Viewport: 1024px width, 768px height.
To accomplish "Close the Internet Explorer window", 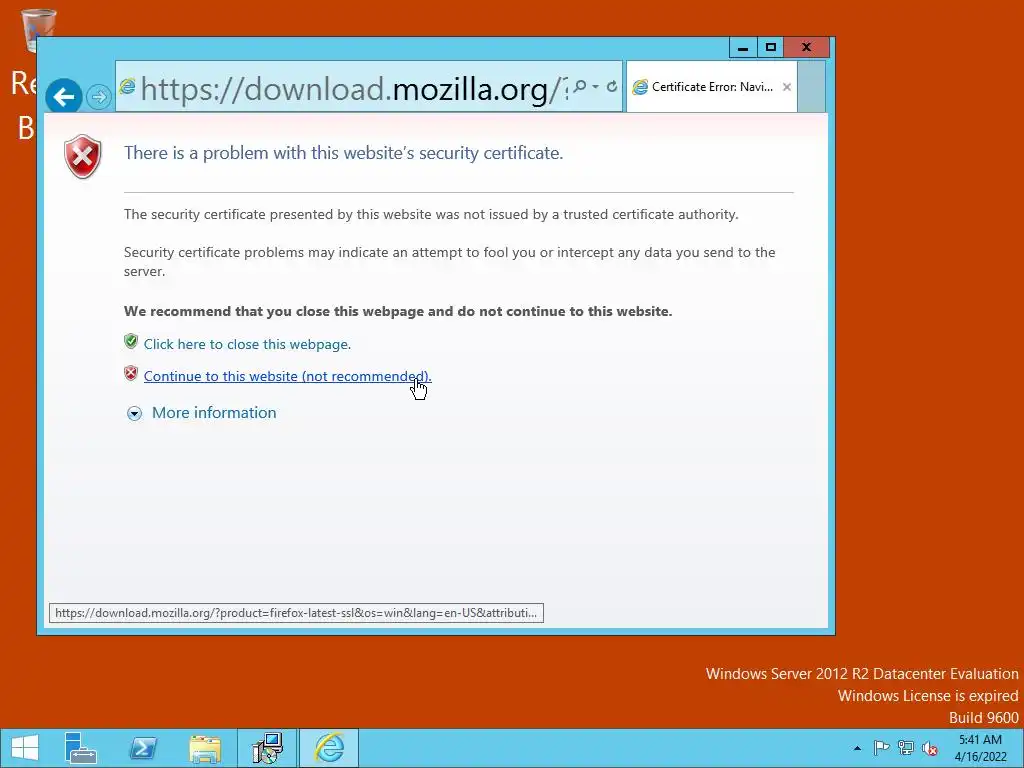I will [x=807, y=47].
